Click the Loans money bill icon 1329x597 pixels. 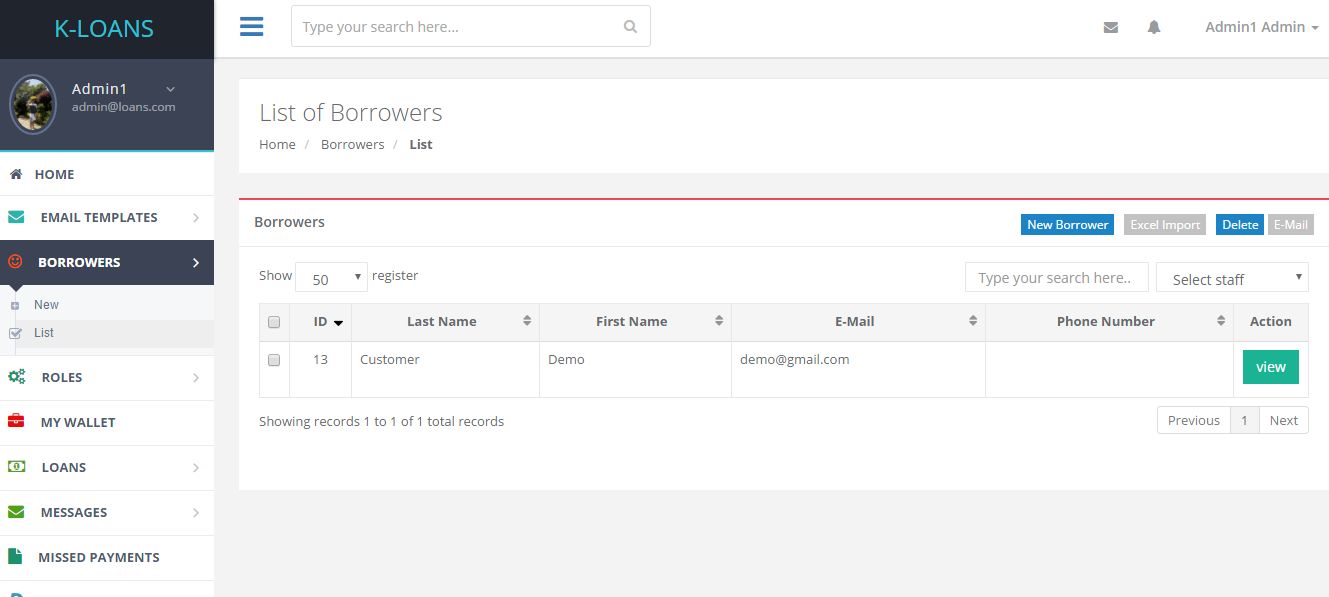(x=16, y=467)
